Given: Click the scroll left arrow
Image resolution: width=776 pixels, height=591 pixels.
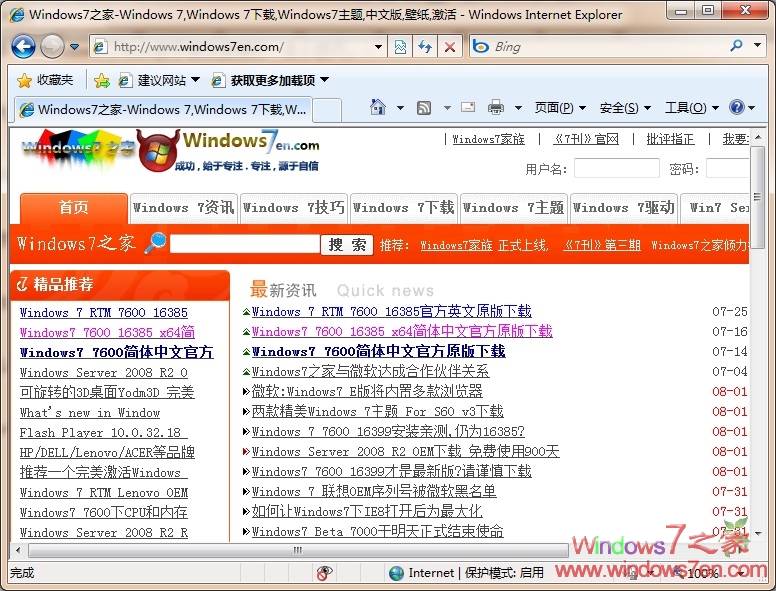Looking at the screenshot, I should (x=18, y=550).
